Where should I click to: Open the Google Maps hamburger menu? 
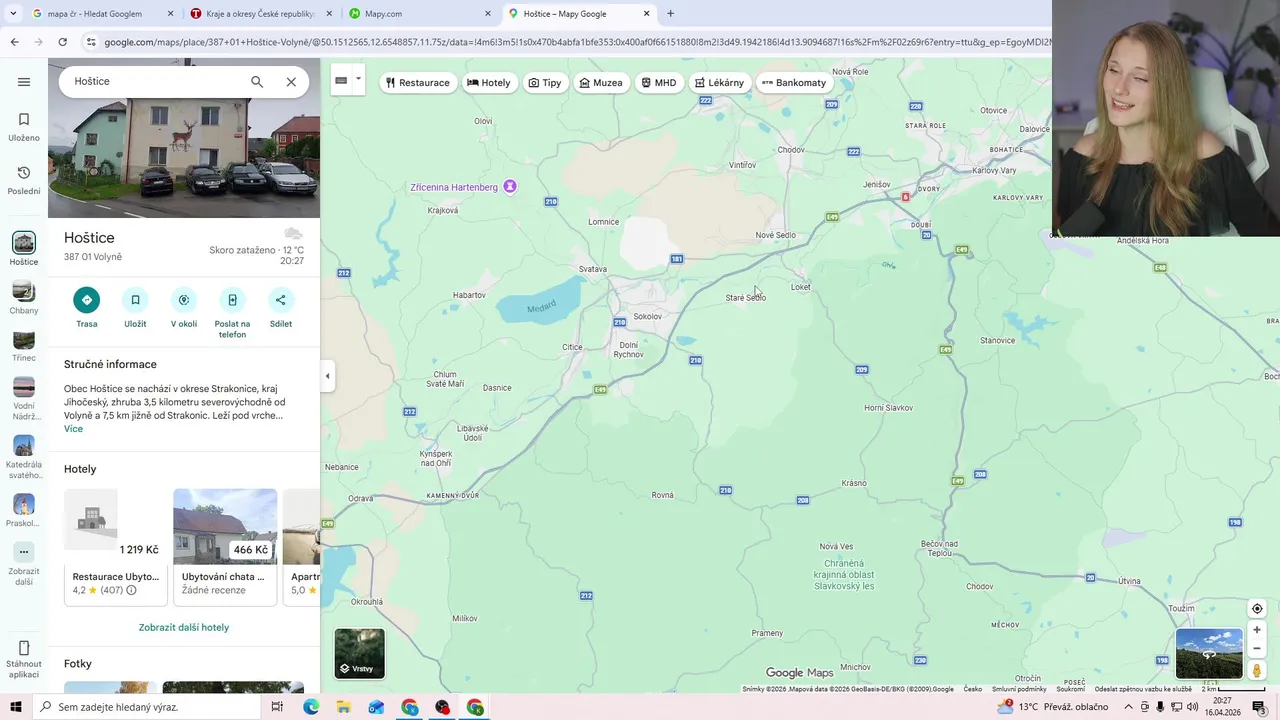click(24, 82)
